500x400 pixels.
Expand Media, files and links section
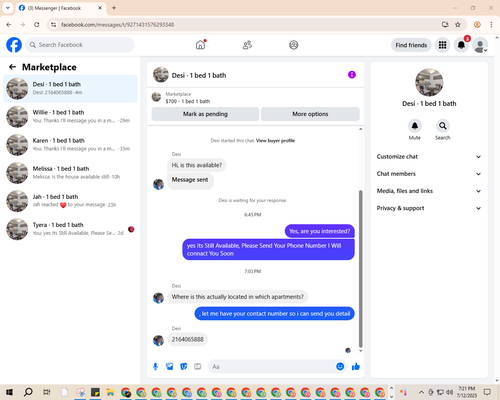pos(429,191)
